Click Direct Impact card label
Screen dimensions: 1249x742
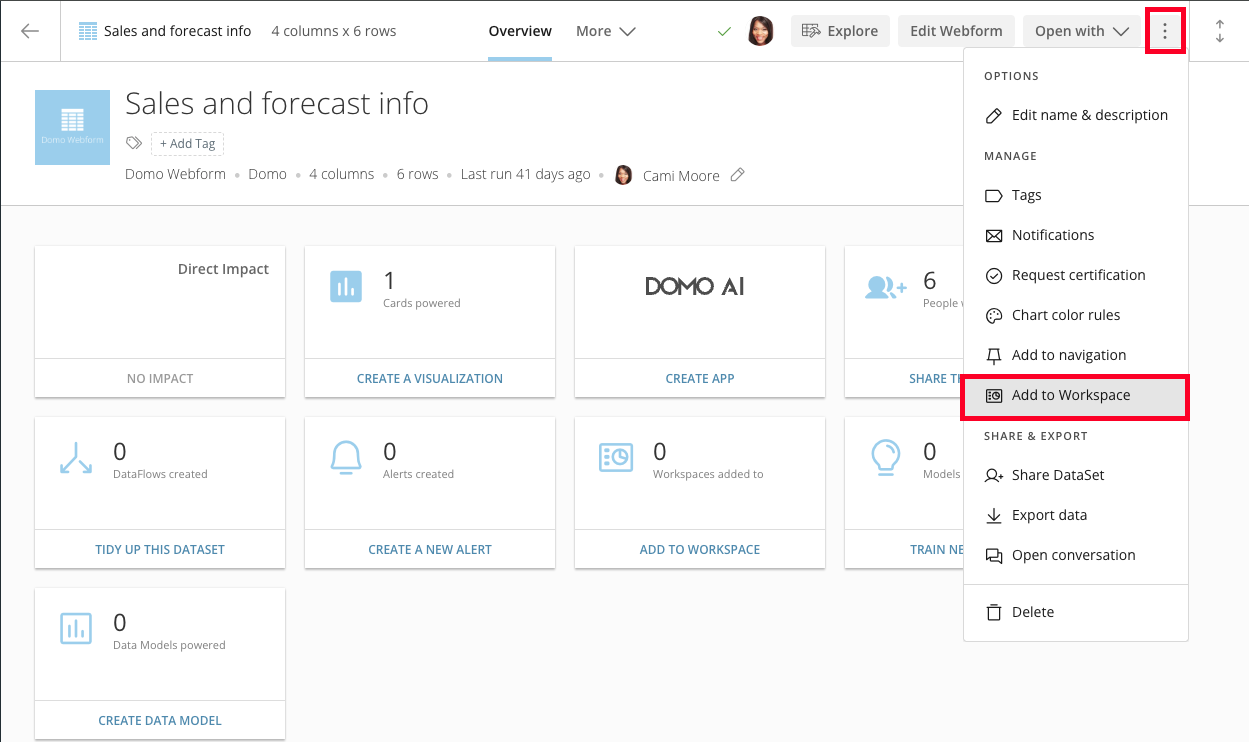pos(223,269)
